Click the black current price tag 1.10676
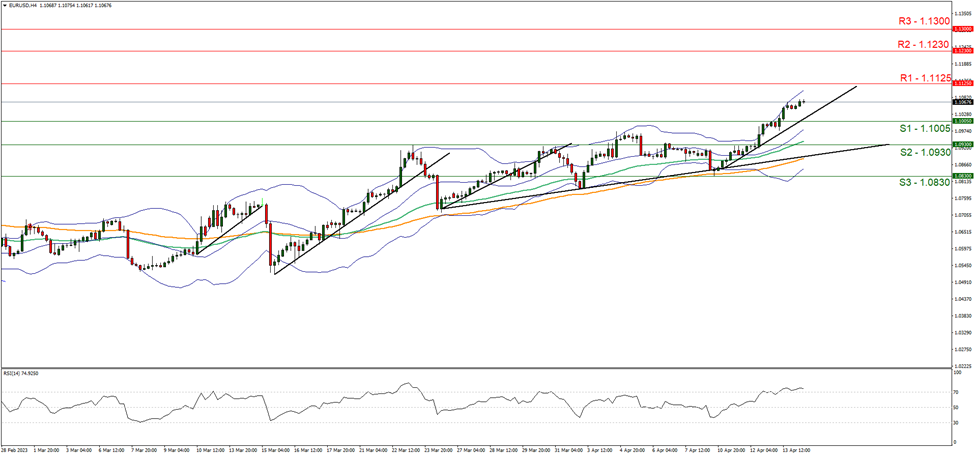The image size is (975, 456). click(x=962, y=102)
